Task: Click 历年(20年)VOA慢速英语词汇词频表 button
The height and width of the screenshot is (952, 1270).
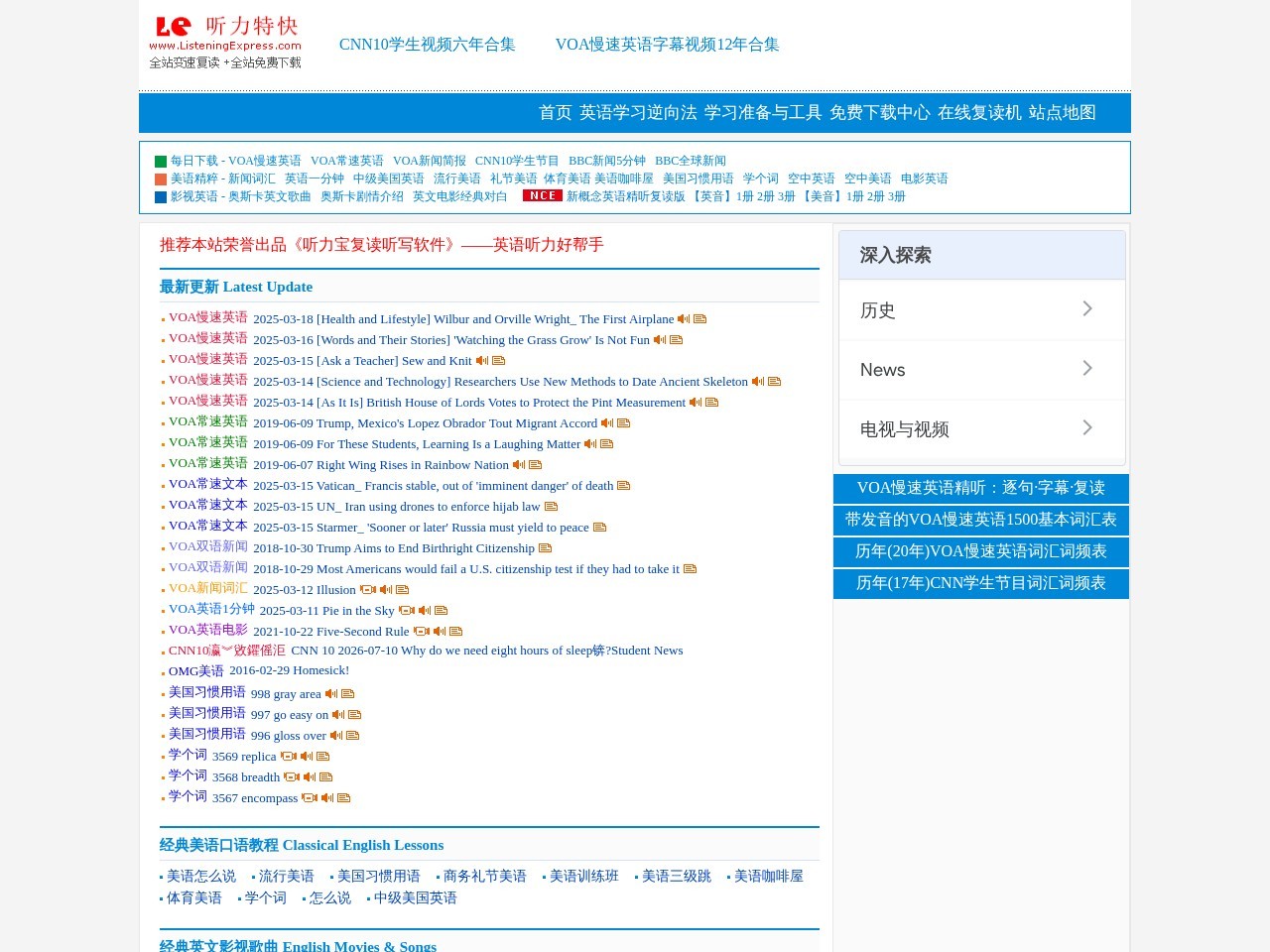Action: pos(981,551)
